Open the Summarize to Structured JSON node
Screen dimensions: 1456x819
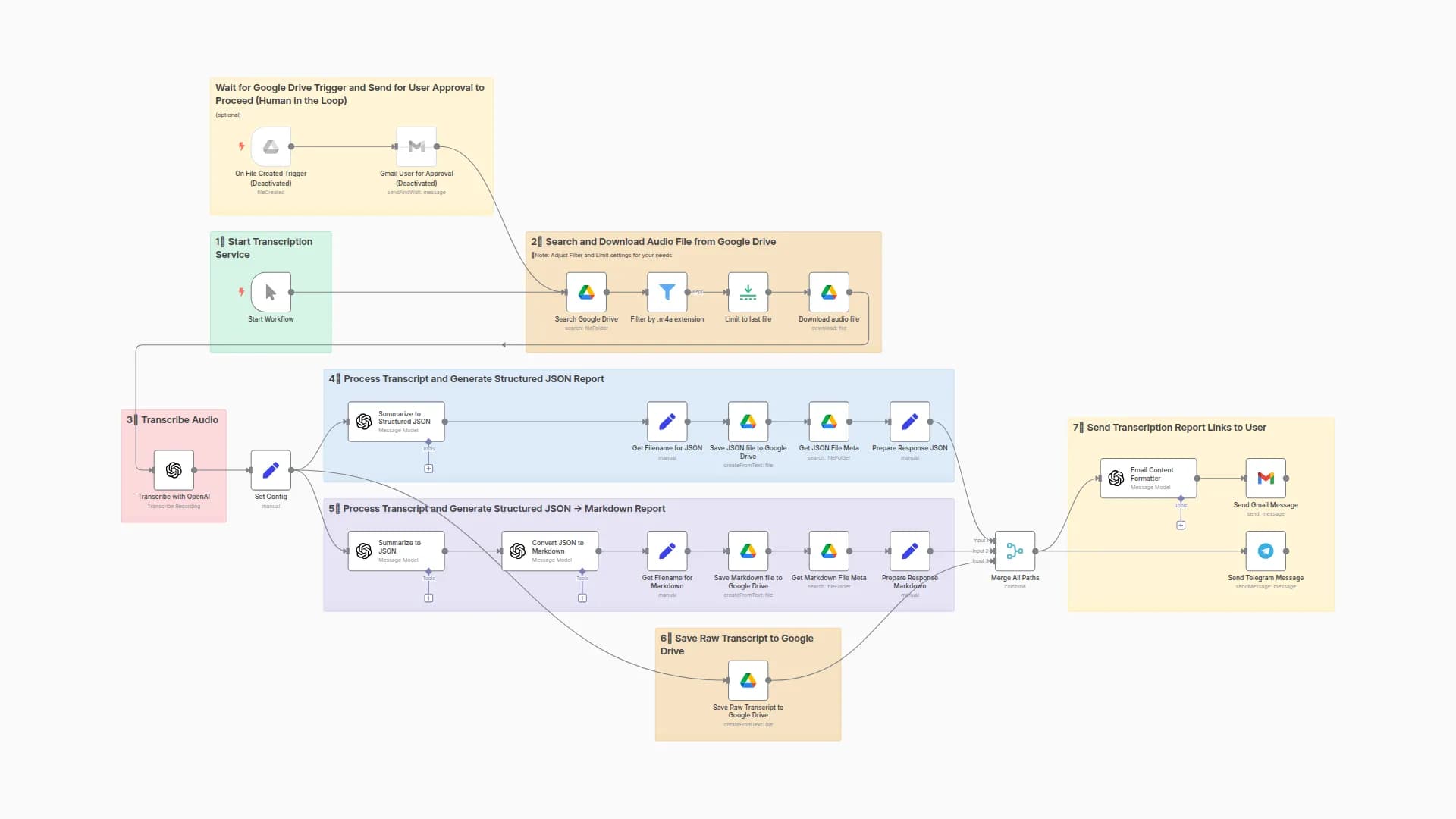coord(396,422)
